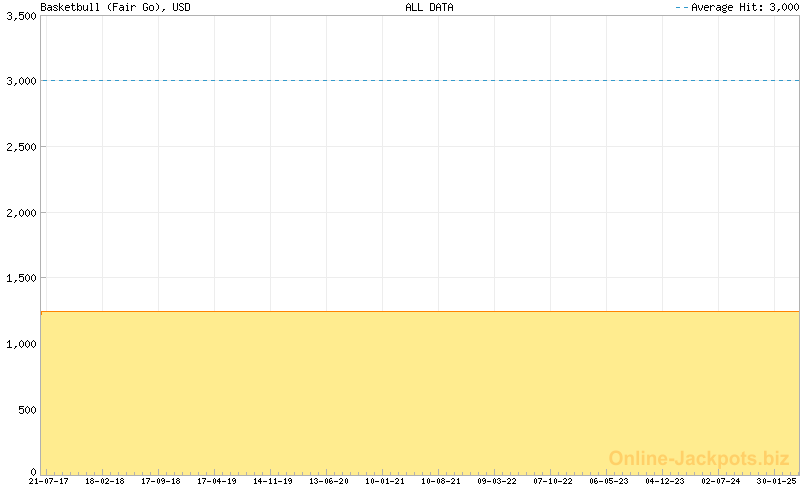Click the 06-05-23 date label

click(608, 481)
